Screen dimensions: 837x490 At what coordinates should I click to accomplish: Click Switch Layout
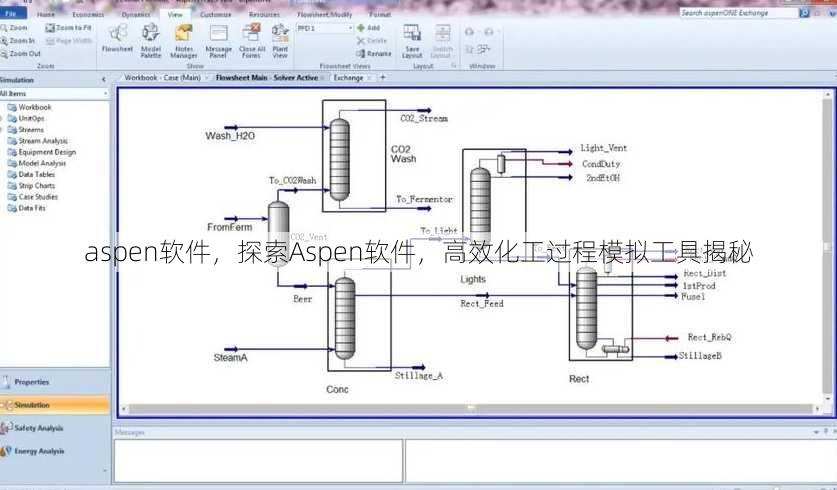coord(442,41)
